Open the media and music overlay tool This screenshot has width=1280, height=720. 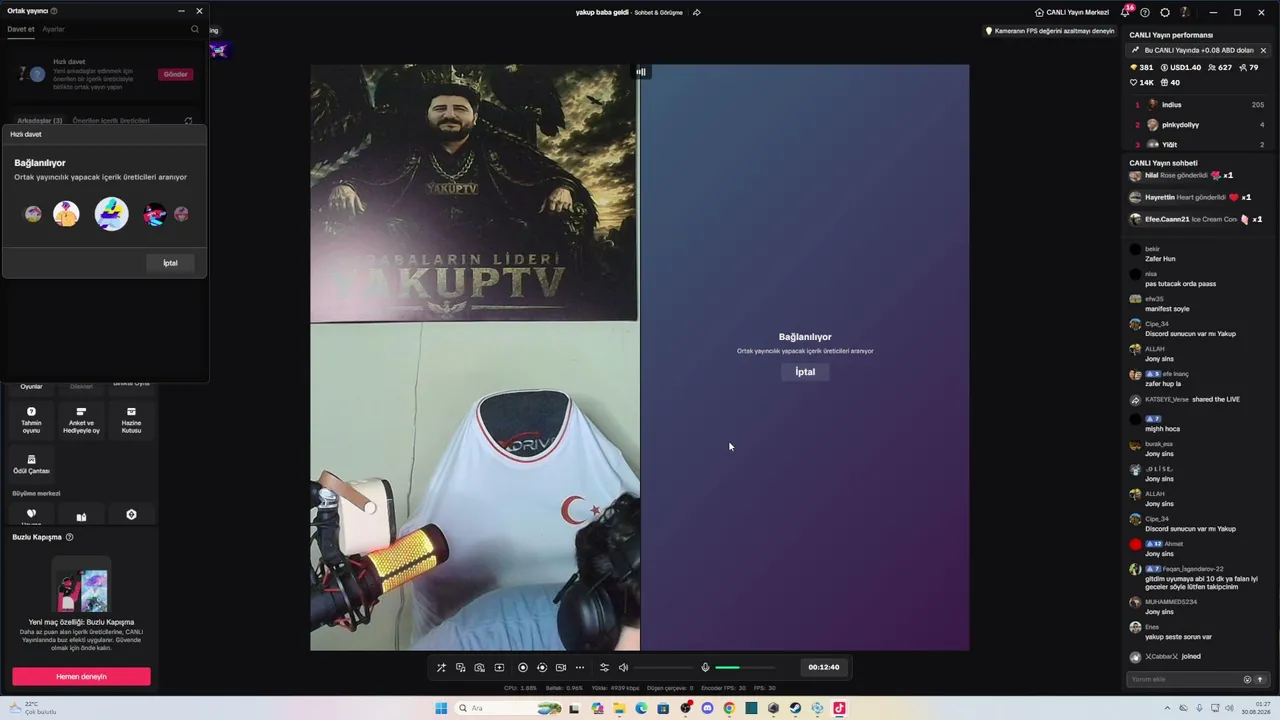point(460,668)
